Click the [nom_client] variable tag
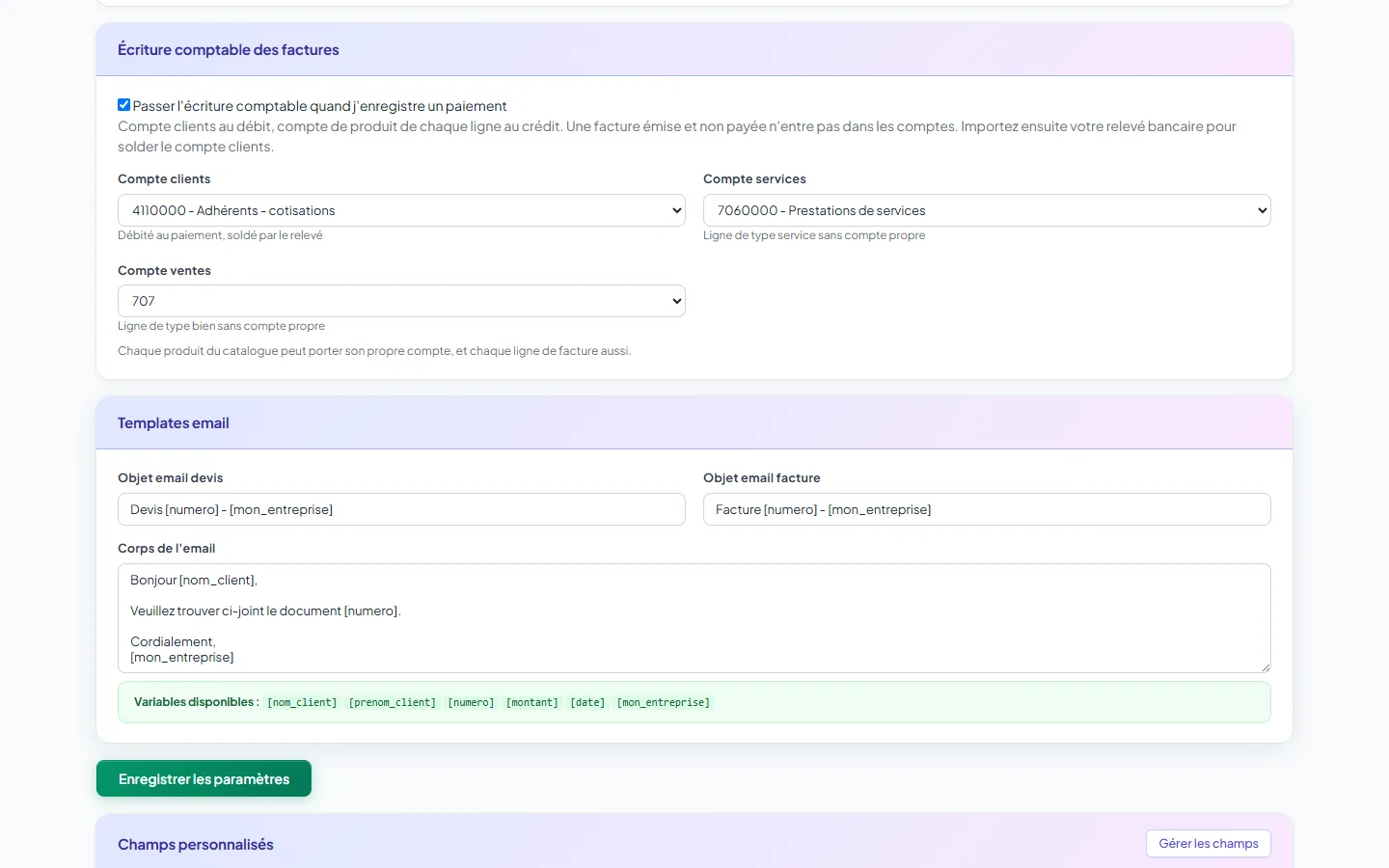The height and width of the screenshot is (868, 1389). (x=302, y=703)
